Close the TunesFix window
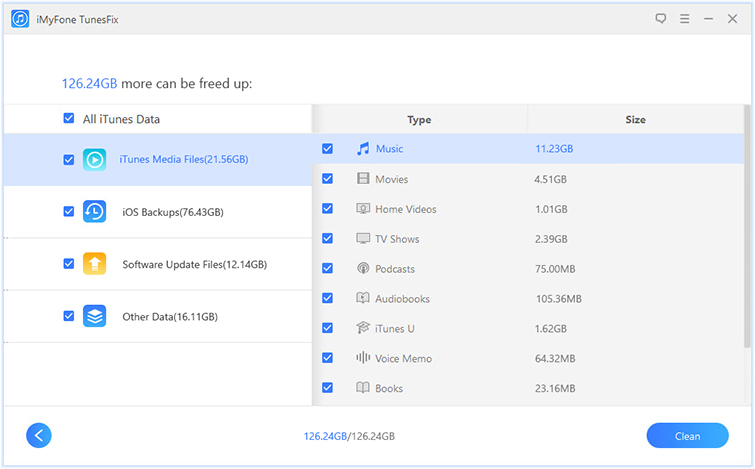The image size is (755, 469). (x=732, y=19)
